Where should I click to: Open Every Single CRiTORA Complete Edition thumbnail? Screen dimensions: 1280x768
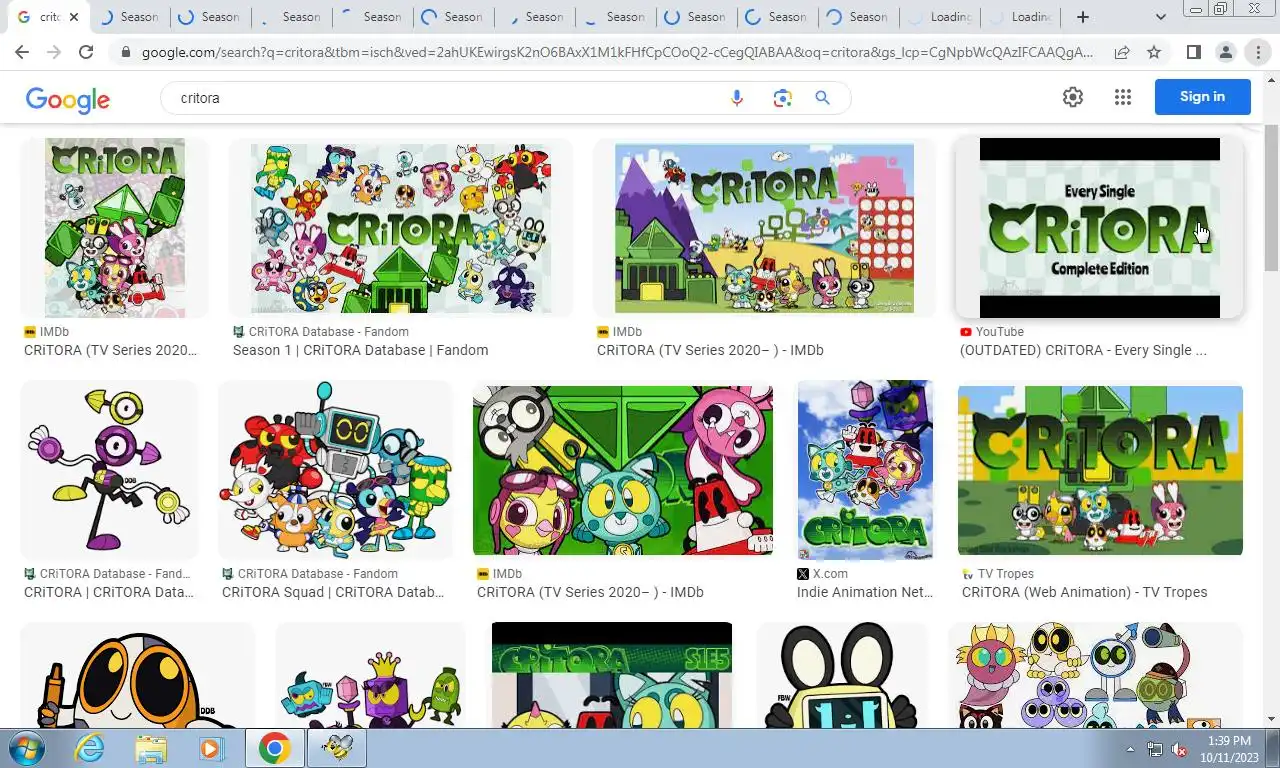coord(1100,228)
